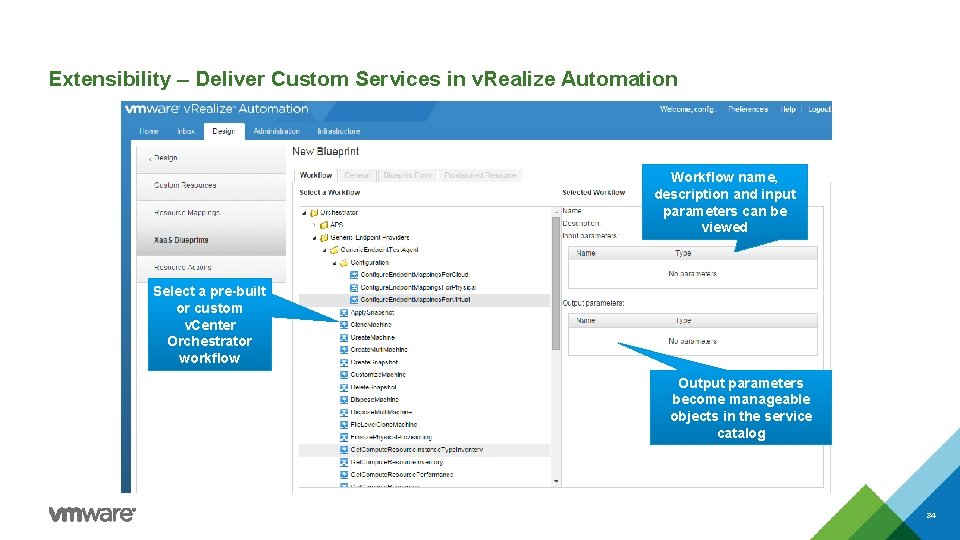Image resolution: width=960 pixels, height=540 pixels.
Task: Click the Name header of Input parameters table
Action: pos(586,253)
